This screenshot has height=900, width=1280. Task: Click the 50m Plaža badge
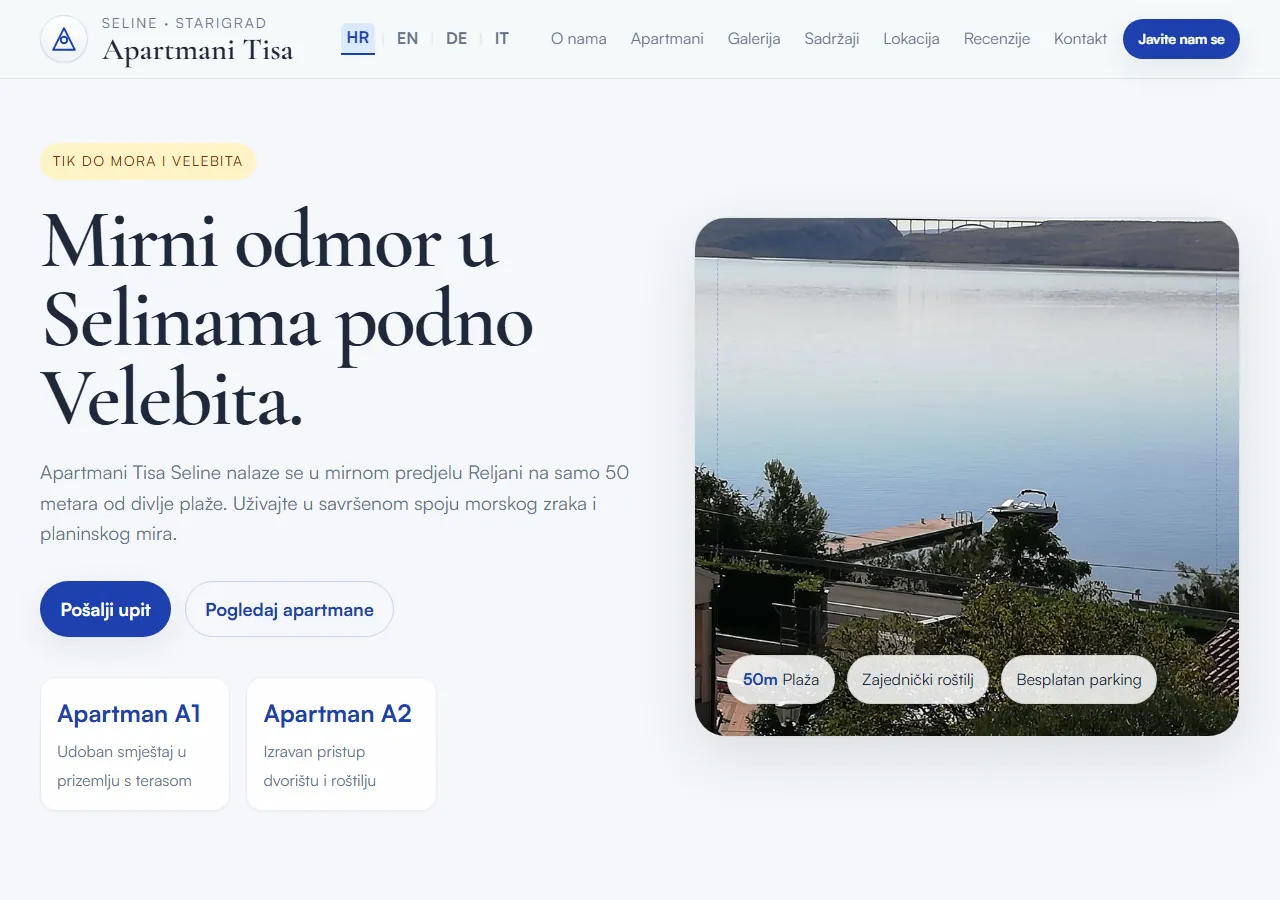tap(781, 680)
